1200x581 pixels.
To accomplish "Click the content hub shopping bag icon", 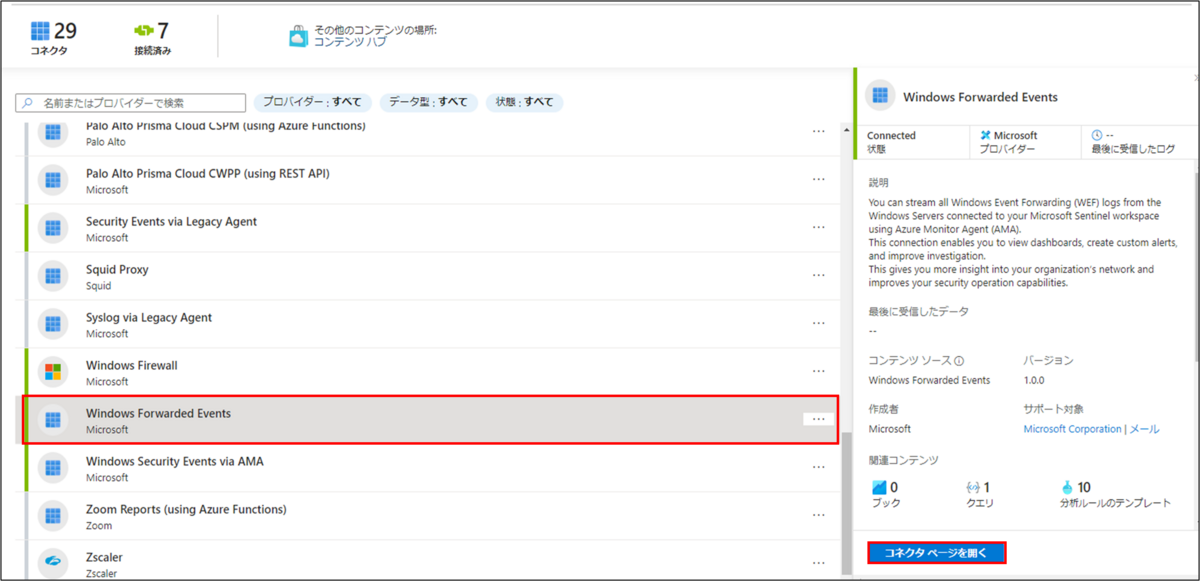I will coord(299,36).
